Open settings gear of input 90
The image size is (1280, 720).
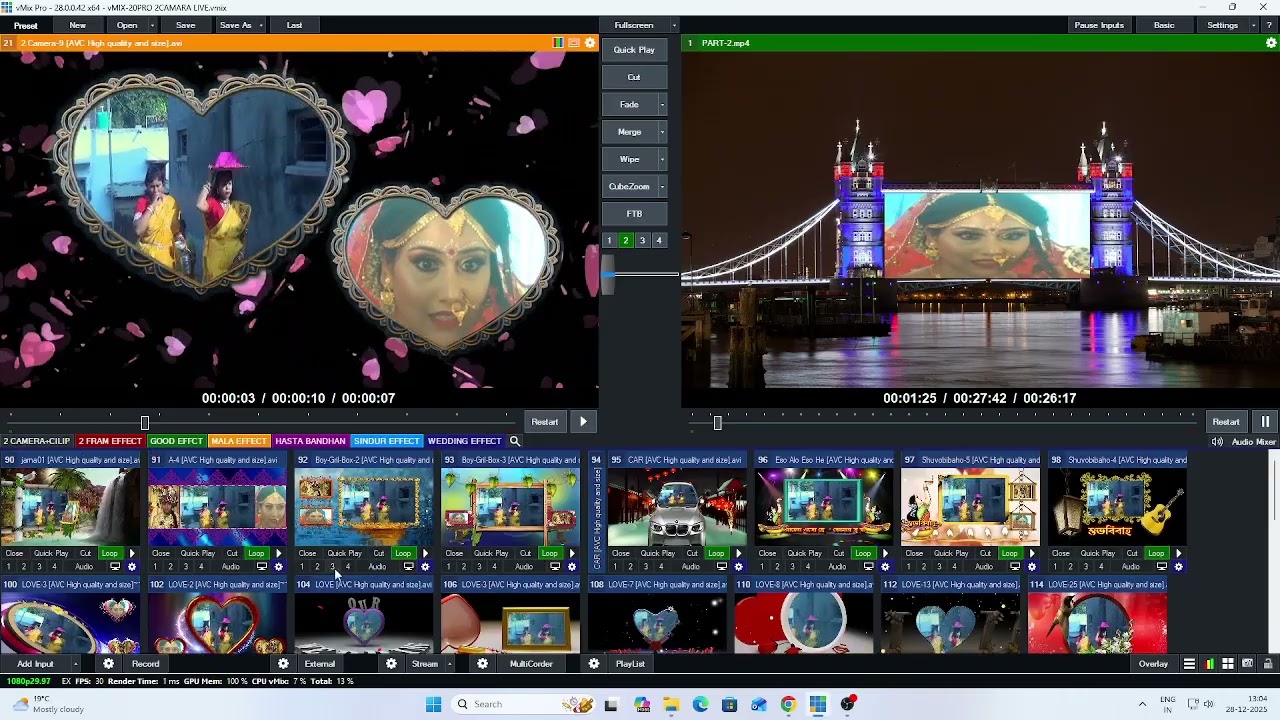tap(132, 567)
